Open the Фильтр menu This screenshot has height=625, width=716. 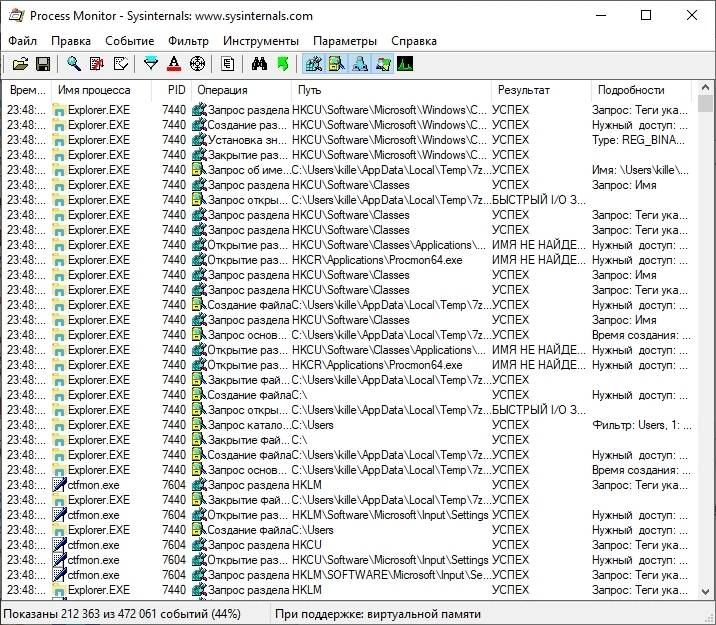pos(188,41)
